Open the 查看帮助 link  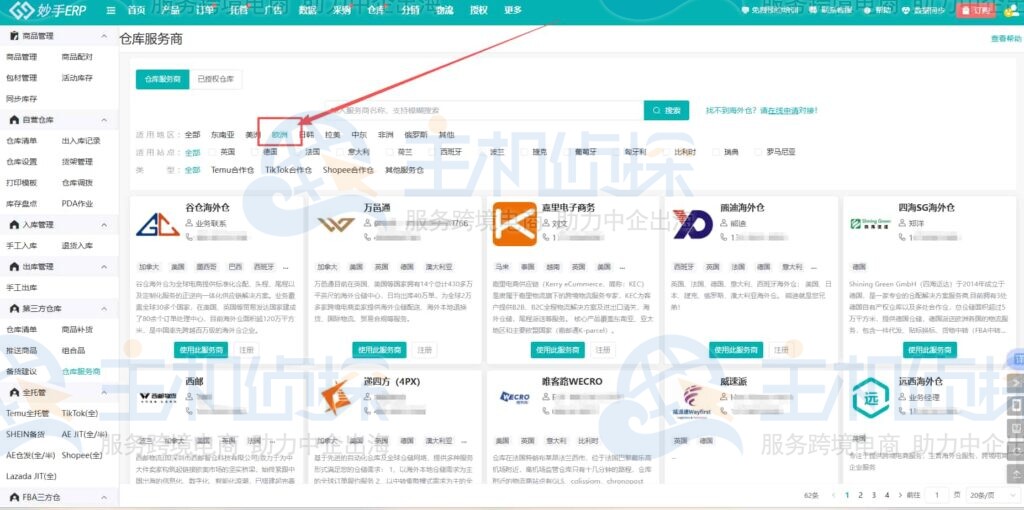[x=1005, y=39]
